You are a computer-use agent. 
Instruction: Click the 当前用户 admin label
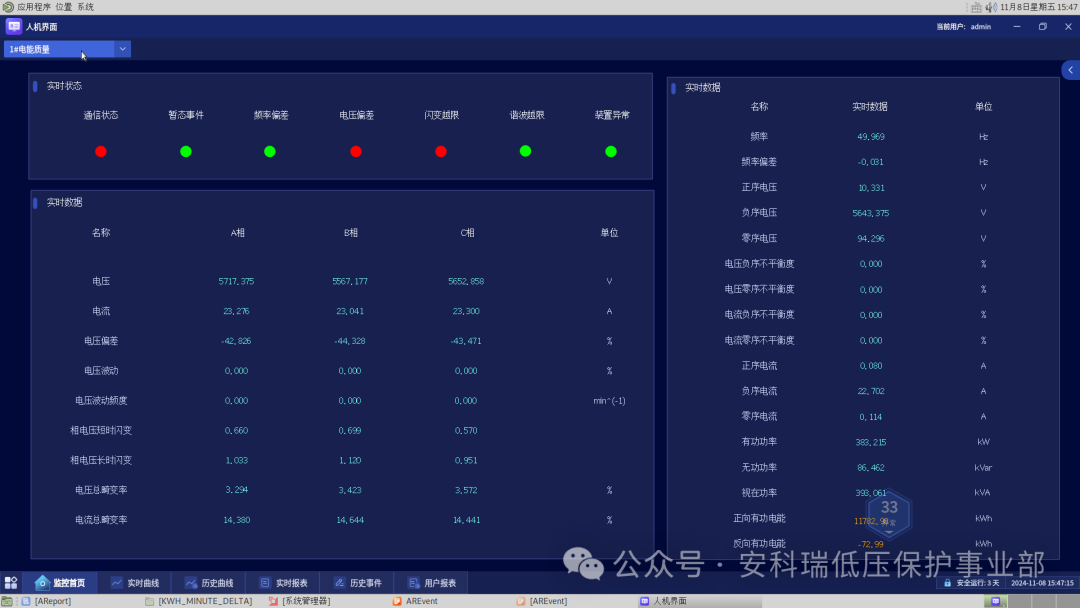click(964, 27)
